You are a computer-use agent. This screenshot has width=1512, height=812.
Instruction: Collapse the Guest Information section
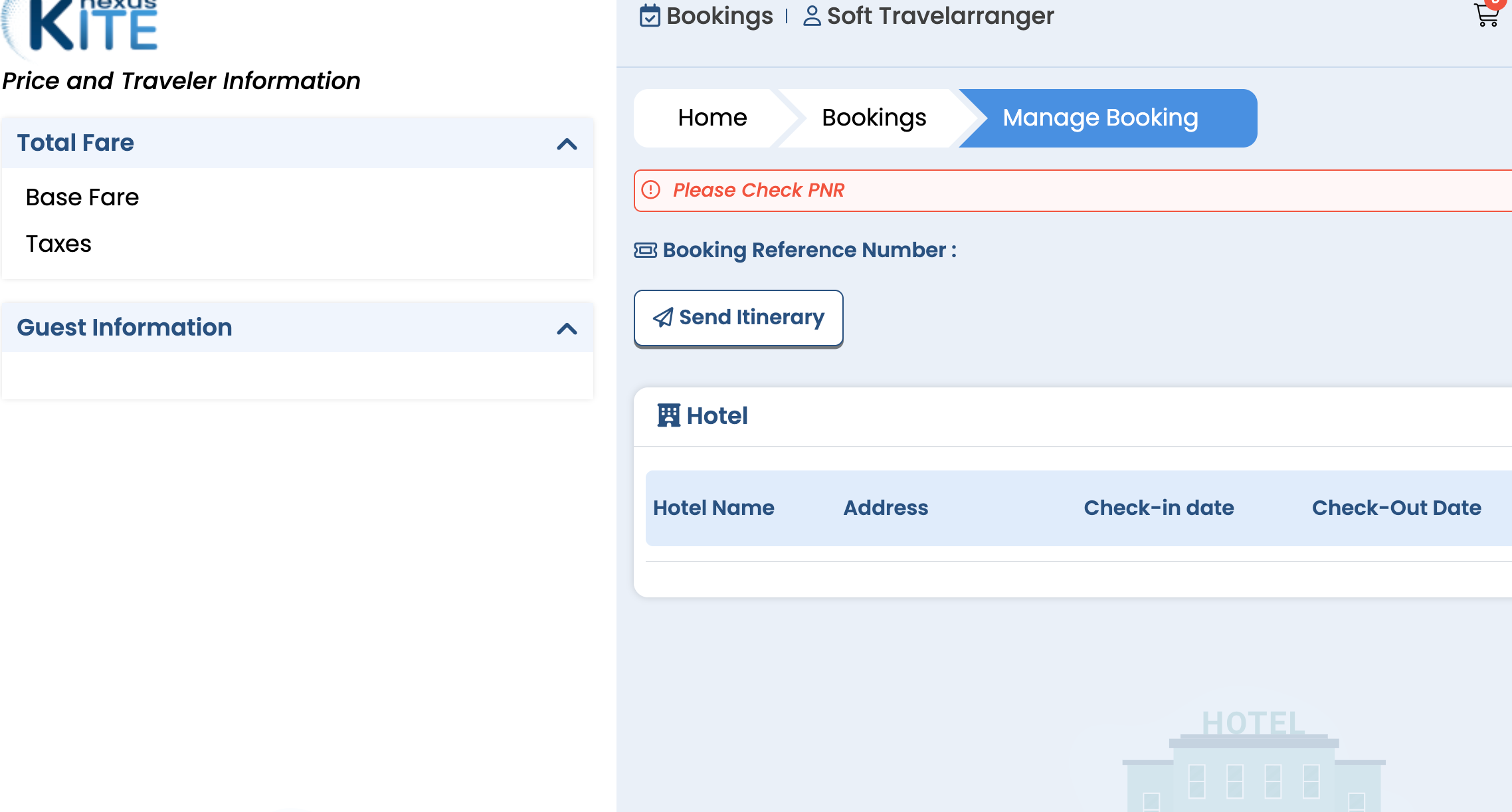pos(567,328)
